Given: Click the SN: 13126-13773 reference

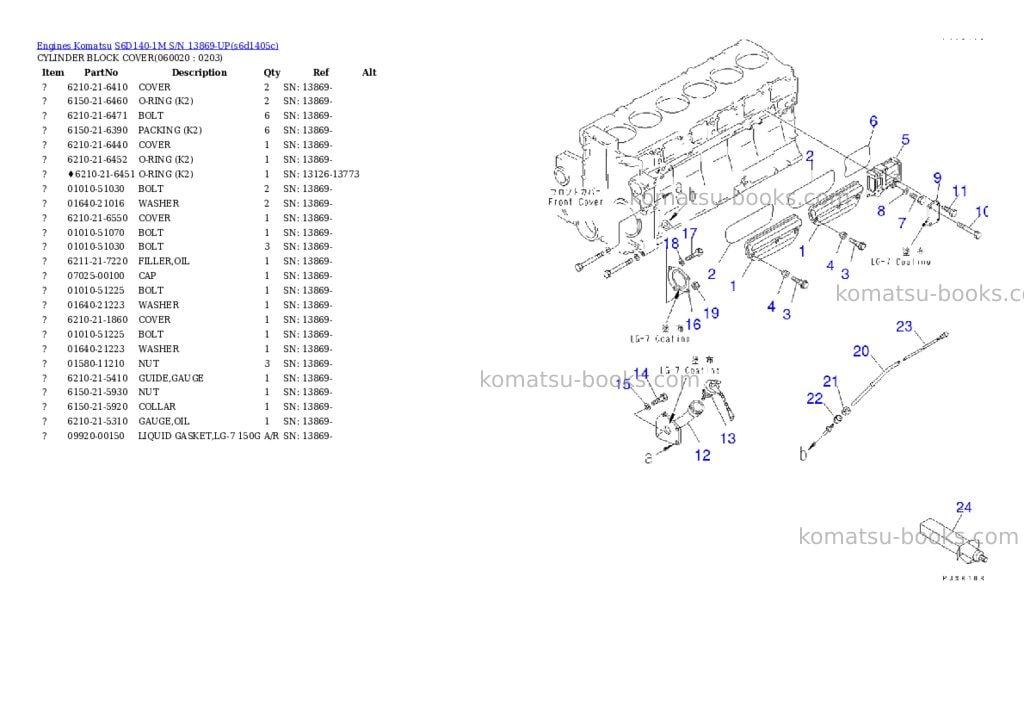Looking at the screenshot, I should tap(321, 174).
